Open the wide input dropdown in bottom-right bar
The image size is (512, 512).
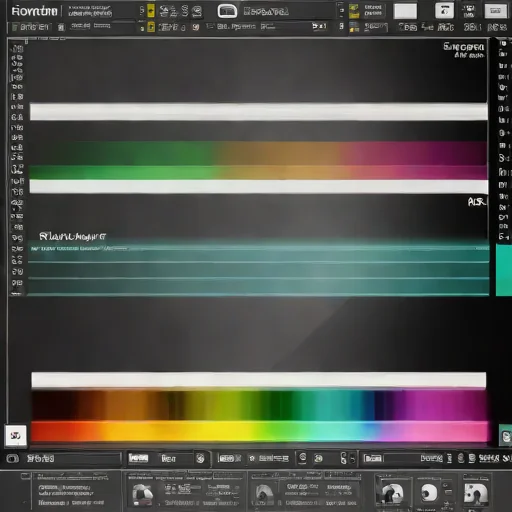click(404, 459)
